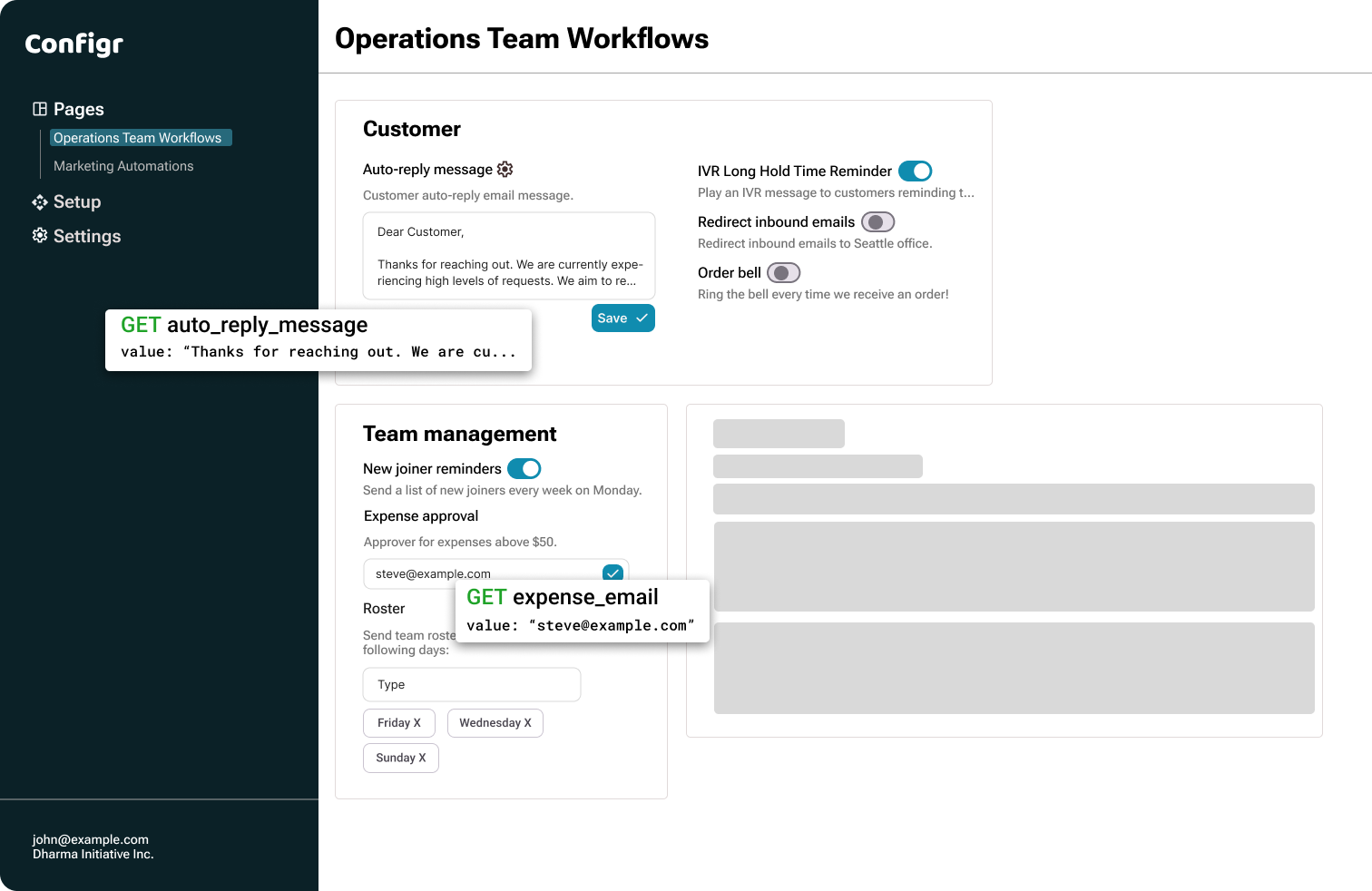Enable Redirect inbound emails toggle
1372x891 pixels.
pos(878,221)
